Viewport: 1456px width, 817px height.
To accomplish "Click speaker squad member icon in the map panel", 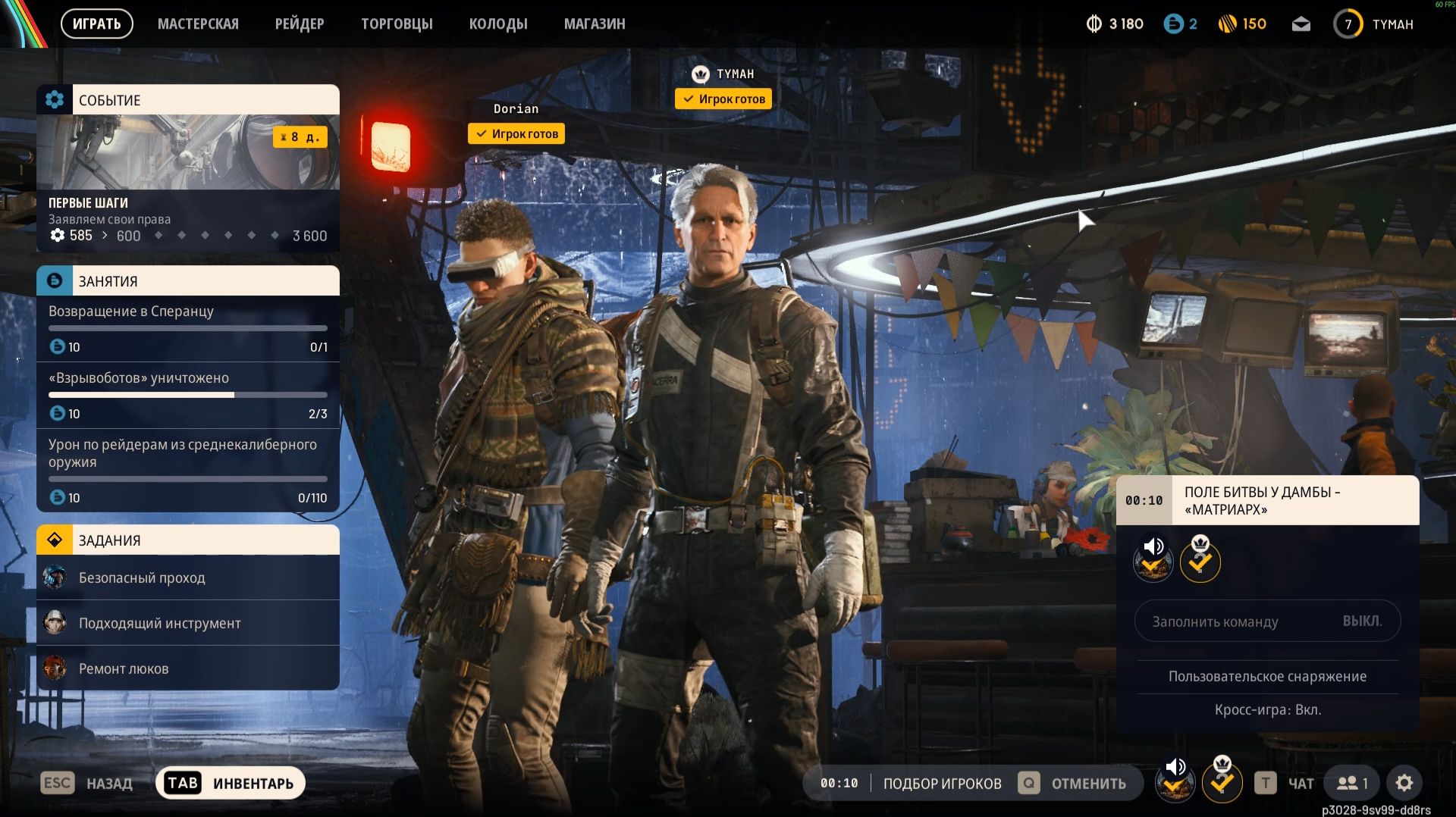I will 1153,559.
